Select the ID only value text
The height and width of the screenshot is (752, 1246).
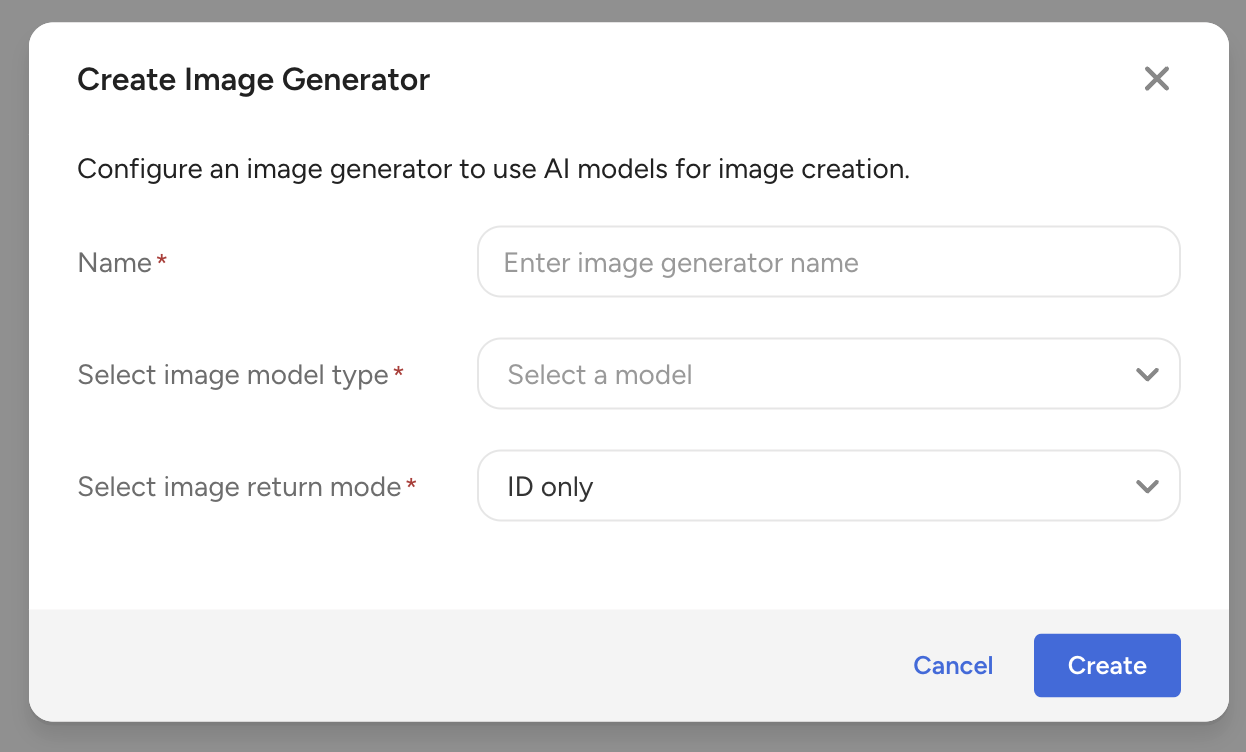click(x=550, y=487)
